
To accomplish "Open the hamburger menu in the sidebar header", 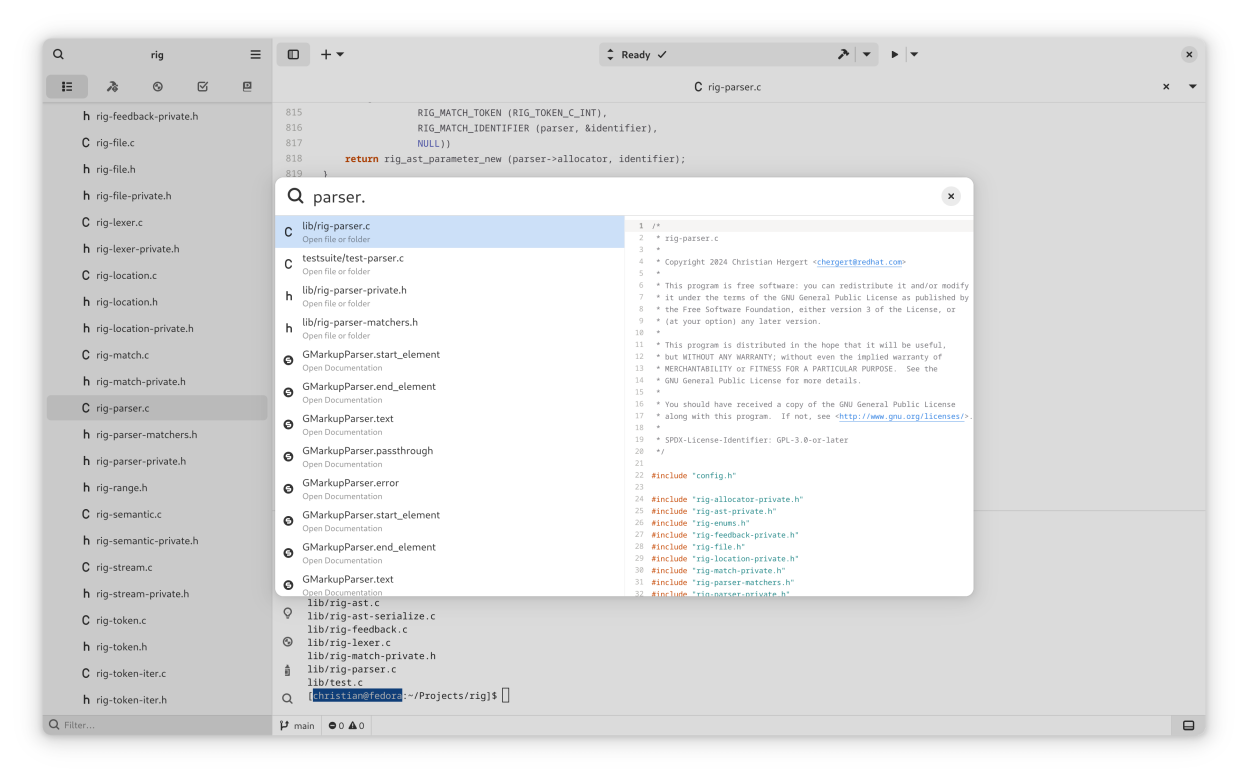I will (x=255, y=55).
